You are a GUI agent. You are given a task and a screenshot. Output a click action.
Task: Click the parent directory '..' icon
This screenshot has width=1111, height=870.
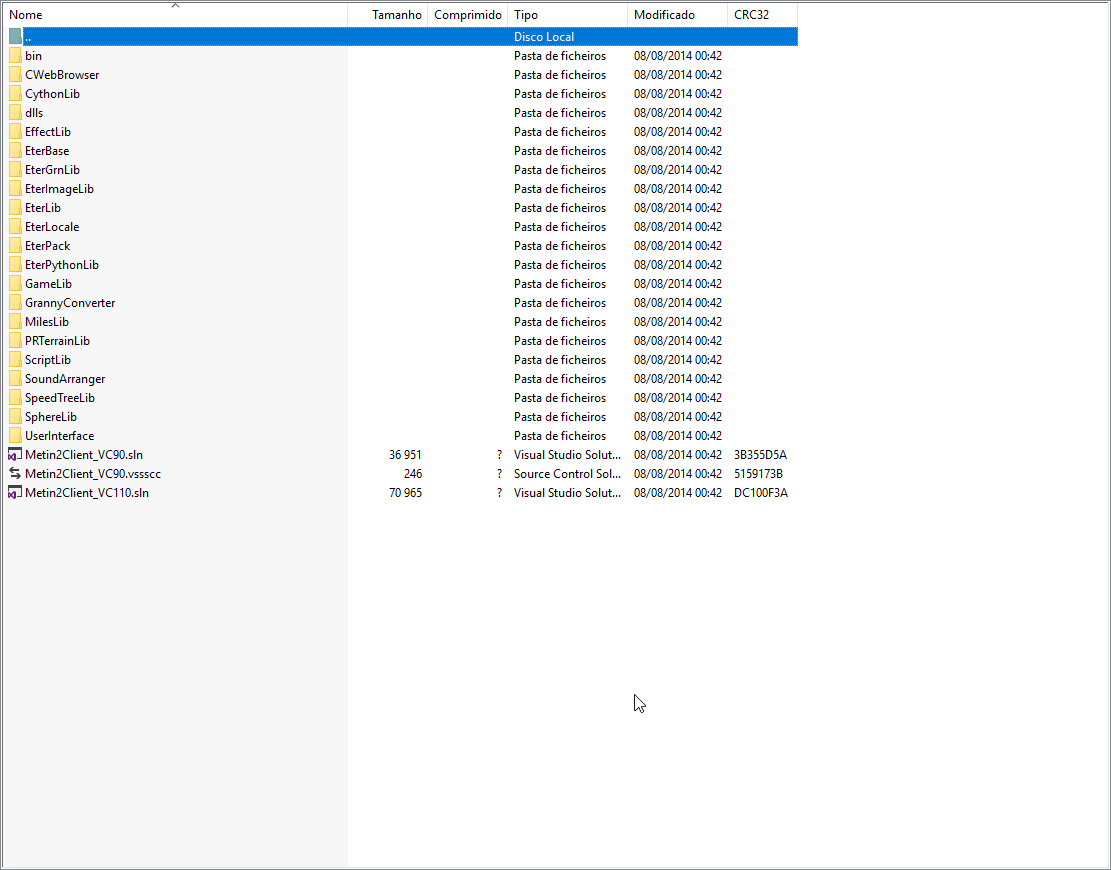click(15, 36)
